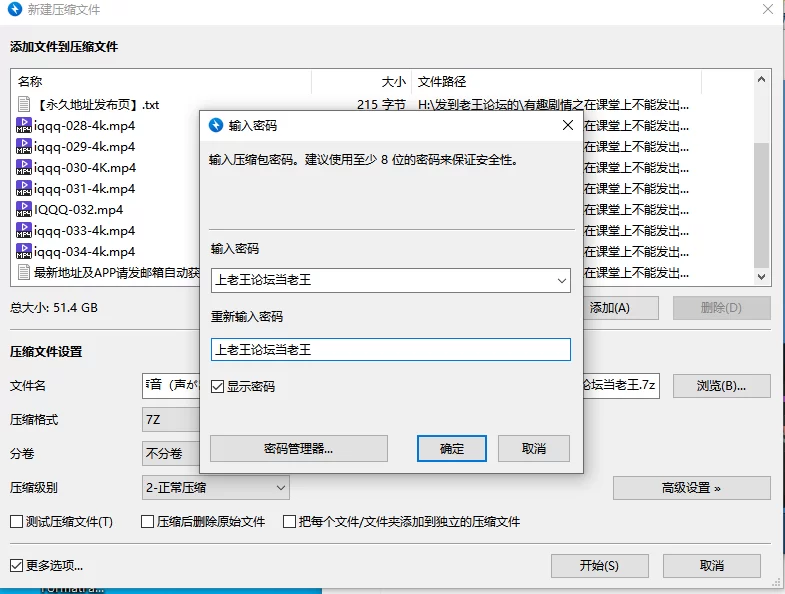Select the 最新地址及APP text file icon
Screen dimensions: 785x594
[24, 272]
